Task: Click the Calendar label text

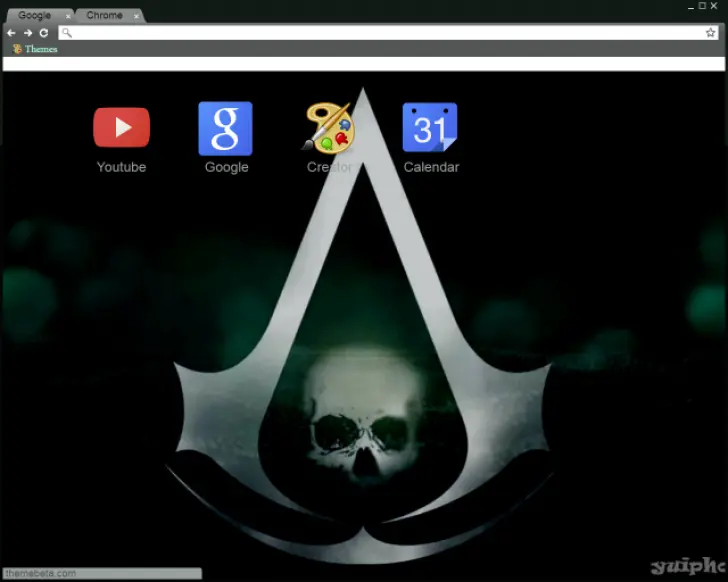Action: tap(431, 167)
